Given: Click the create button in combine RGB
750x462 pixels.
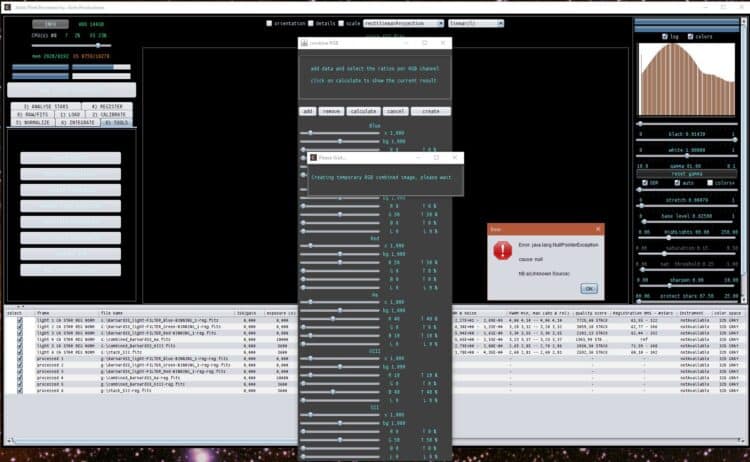Looking at the screenshot, I should coord(430,111).
